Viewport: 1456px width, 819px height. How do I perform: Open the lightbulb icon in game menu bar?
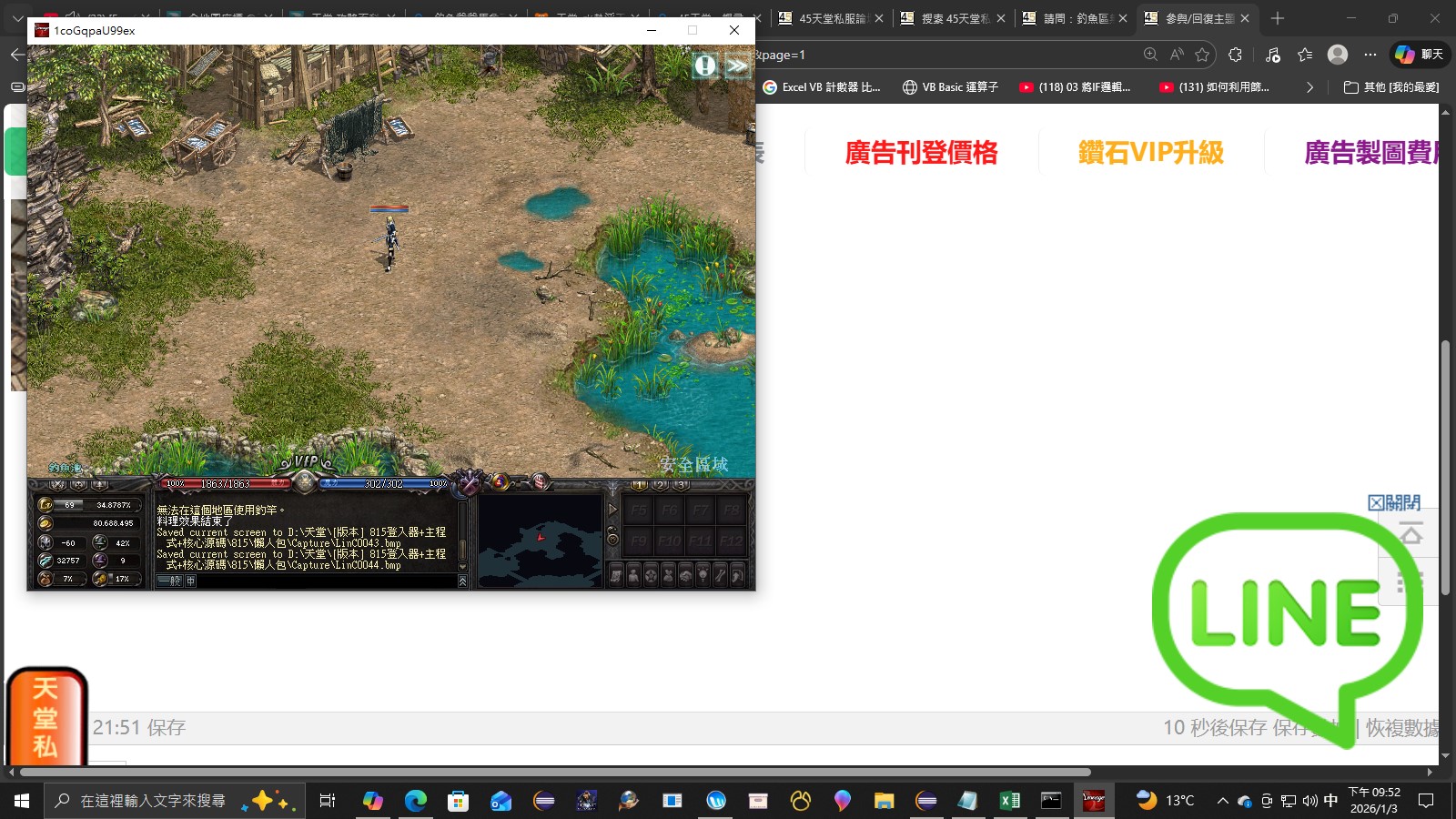703,575
